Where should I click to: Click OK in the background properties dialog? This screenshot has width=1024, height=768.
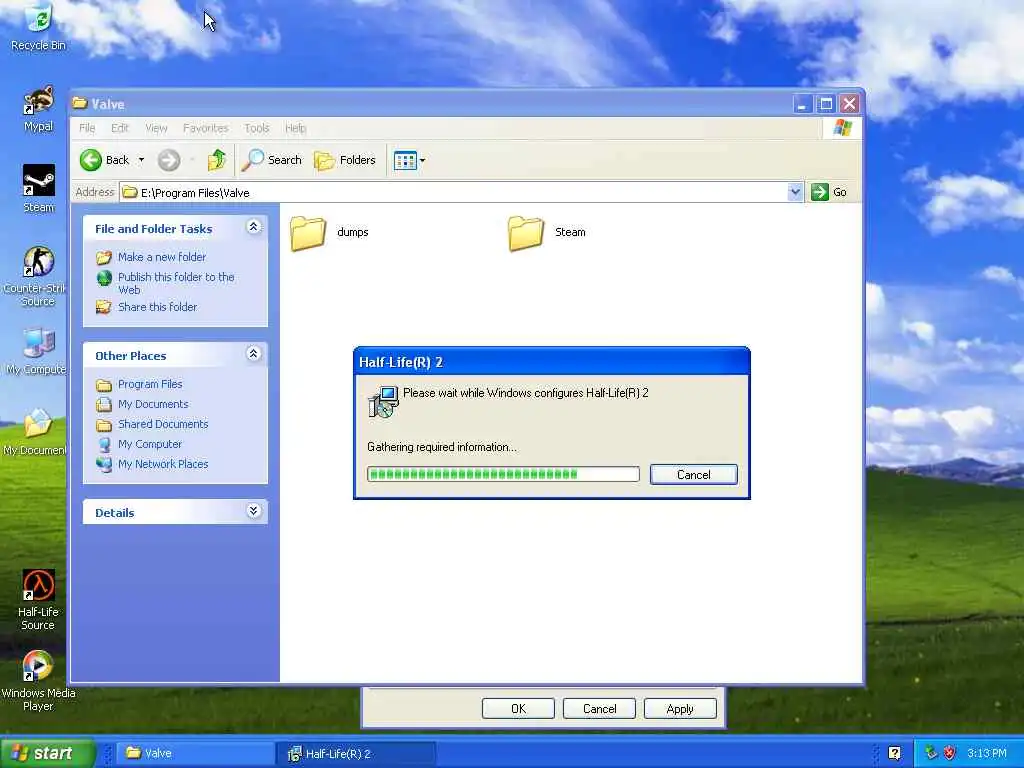519,709
